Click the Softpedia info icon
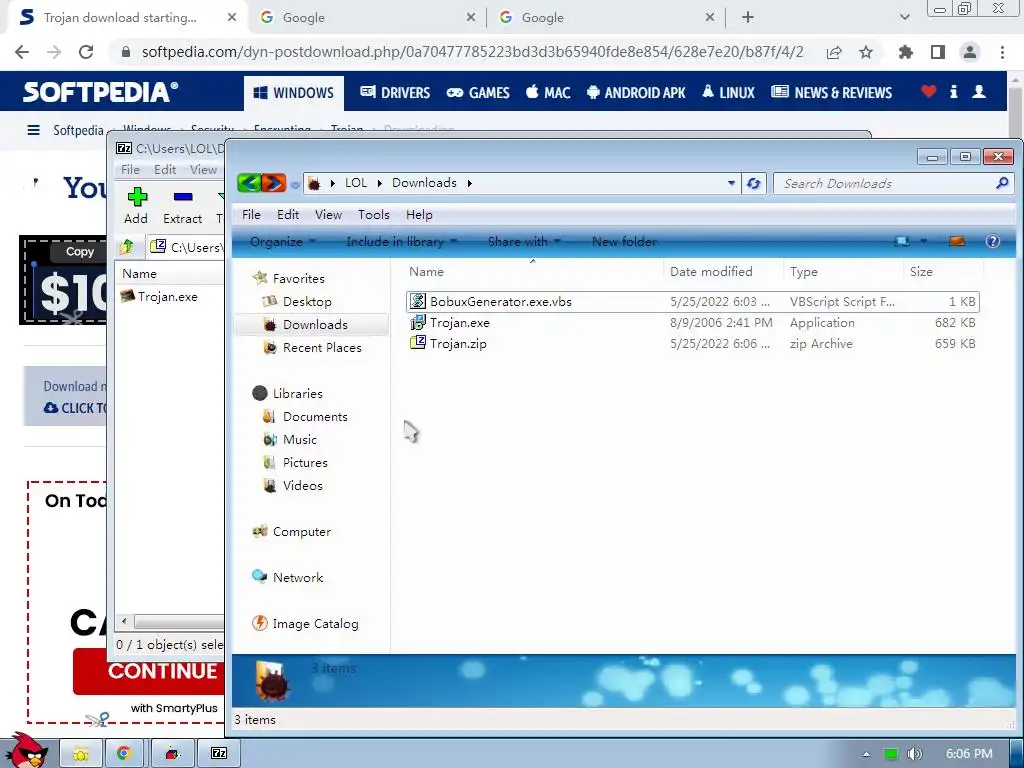 953,91
